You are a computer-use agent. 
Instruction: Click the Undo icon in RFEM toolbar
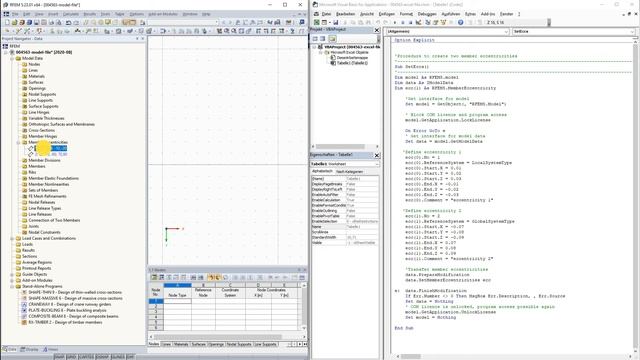[x=69, y=22]
